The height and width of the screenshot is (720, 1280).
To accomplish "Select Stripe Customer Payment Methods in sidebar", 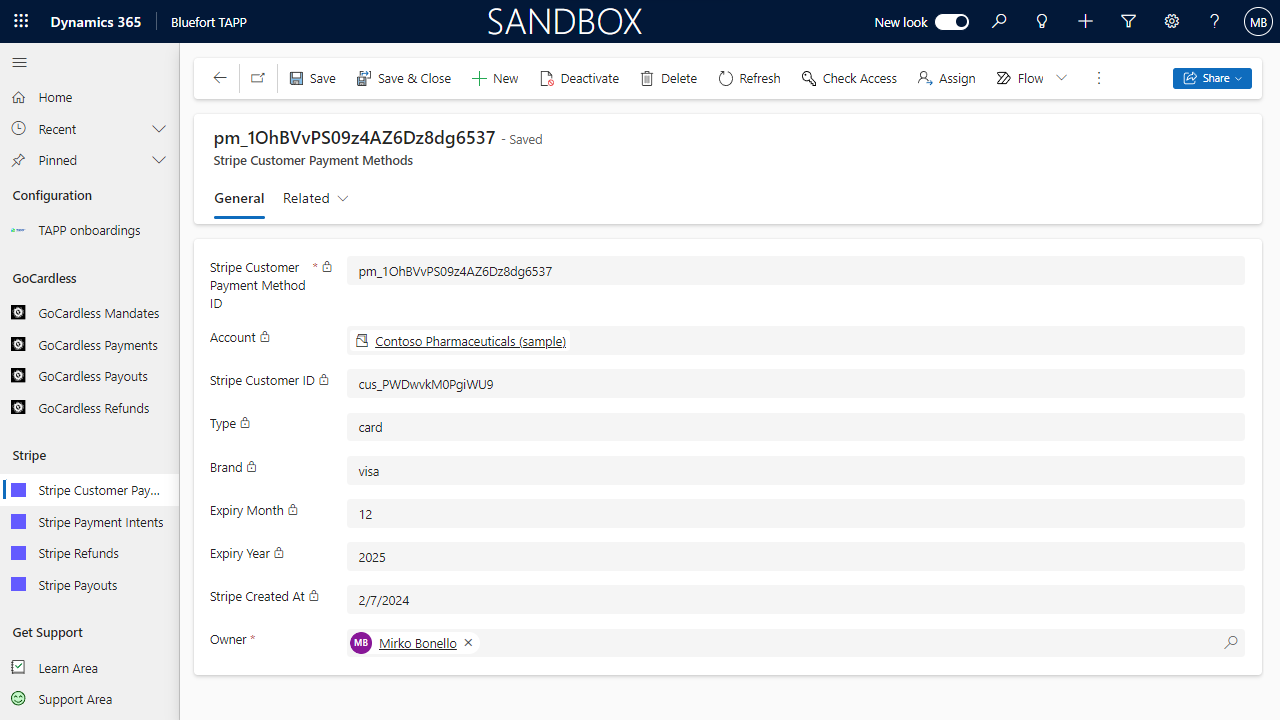I will click(x=89, y=491).
